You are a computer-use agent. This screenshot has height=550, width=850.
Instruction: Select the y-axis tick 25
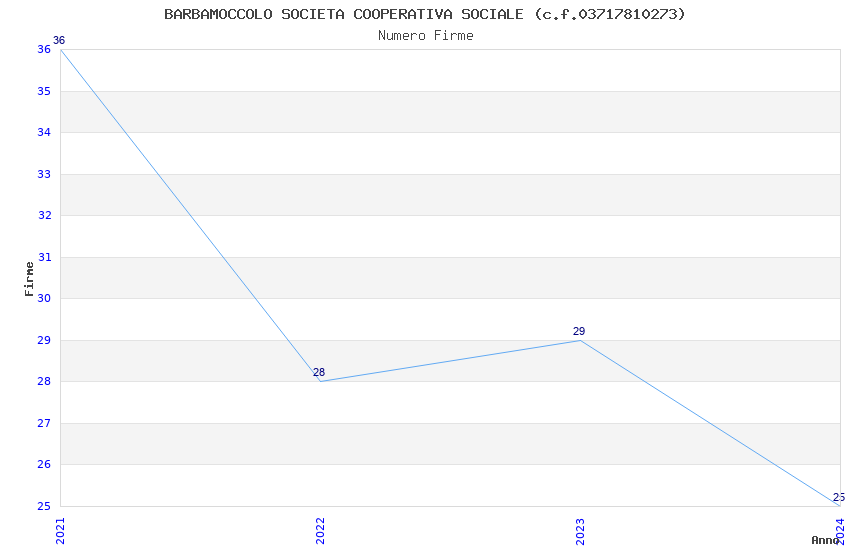tap(44, 506)
